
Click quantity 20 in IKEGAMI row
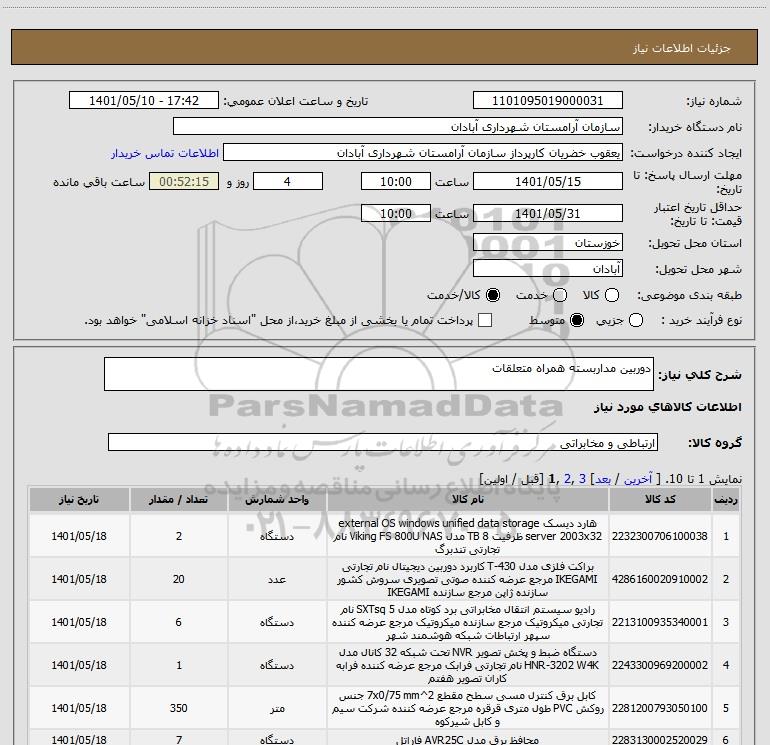[179, 579]
